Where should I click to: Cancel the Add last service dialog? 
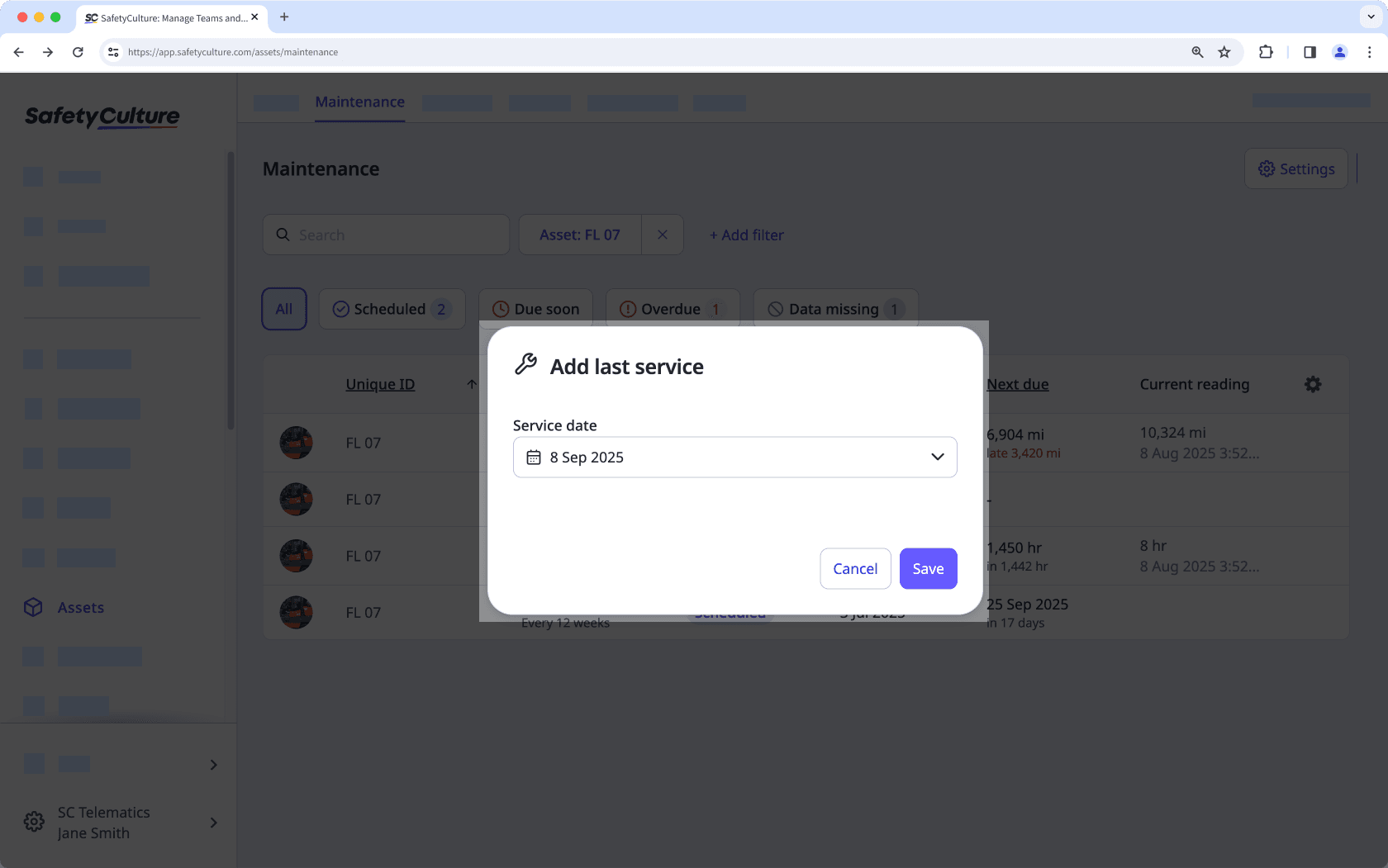(855, 568)
